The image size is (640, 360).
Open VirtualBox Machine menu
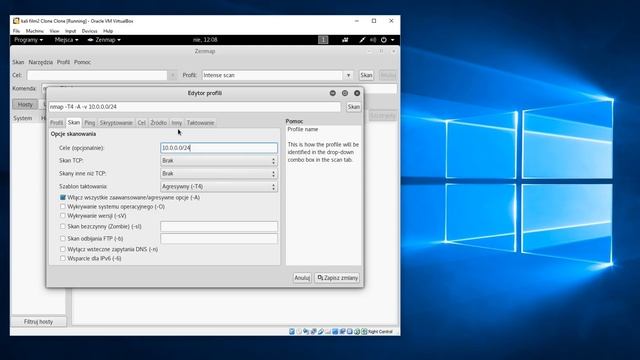point(35,31)
